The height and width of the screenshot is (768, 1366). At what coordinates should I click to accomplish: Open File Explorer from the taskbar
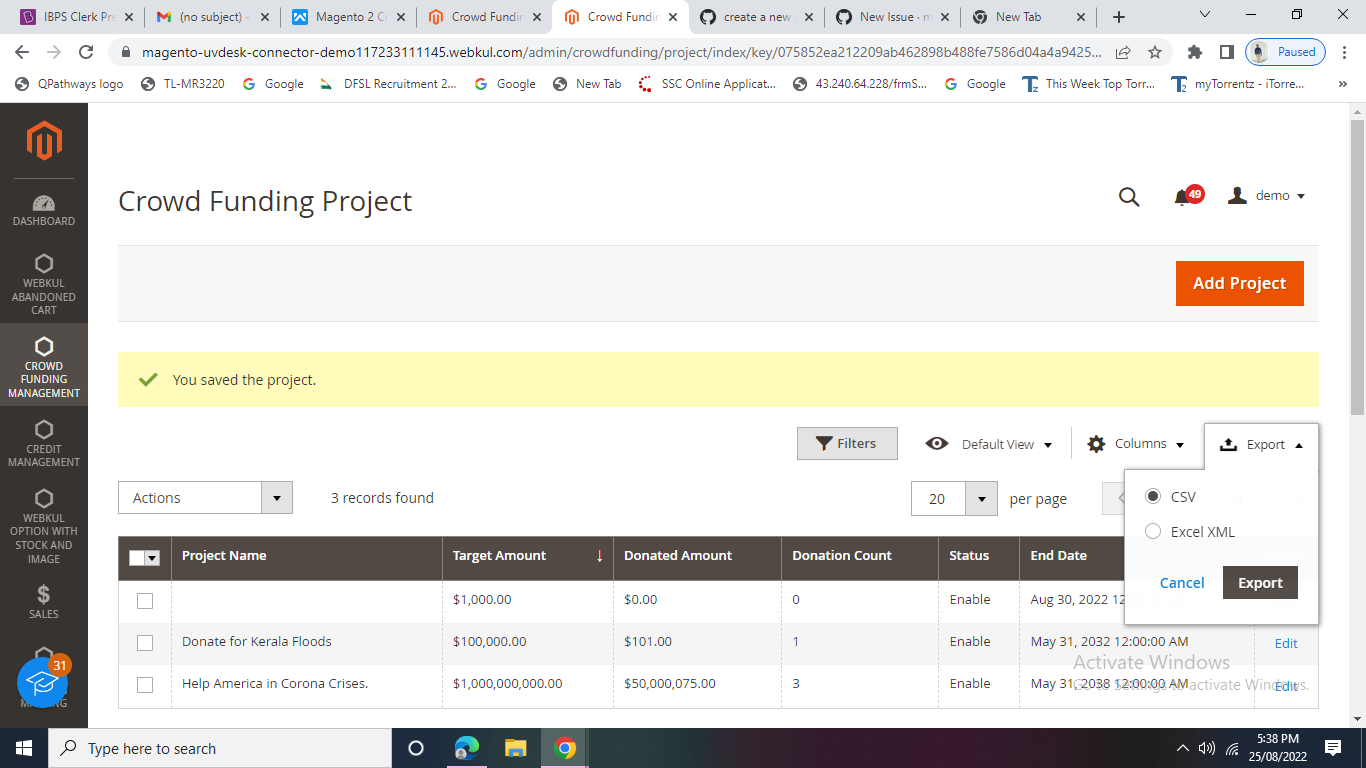tap(515, 748)
